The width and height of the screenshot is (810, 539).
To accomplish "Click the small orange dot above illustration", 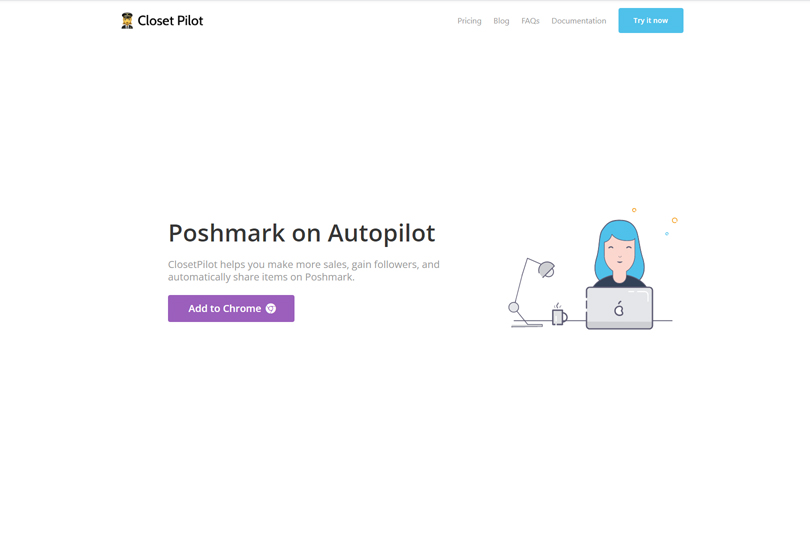I will point(634,210).
